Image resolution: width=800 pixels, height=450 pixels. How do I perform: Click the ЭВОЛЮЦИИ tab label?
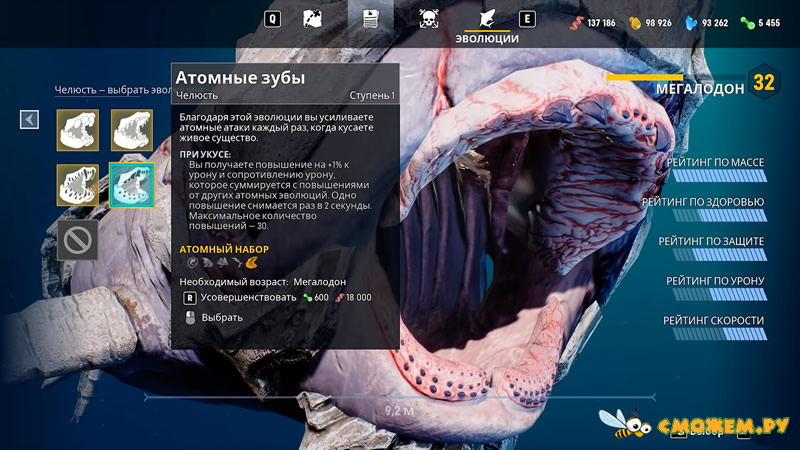coord(487,39)
